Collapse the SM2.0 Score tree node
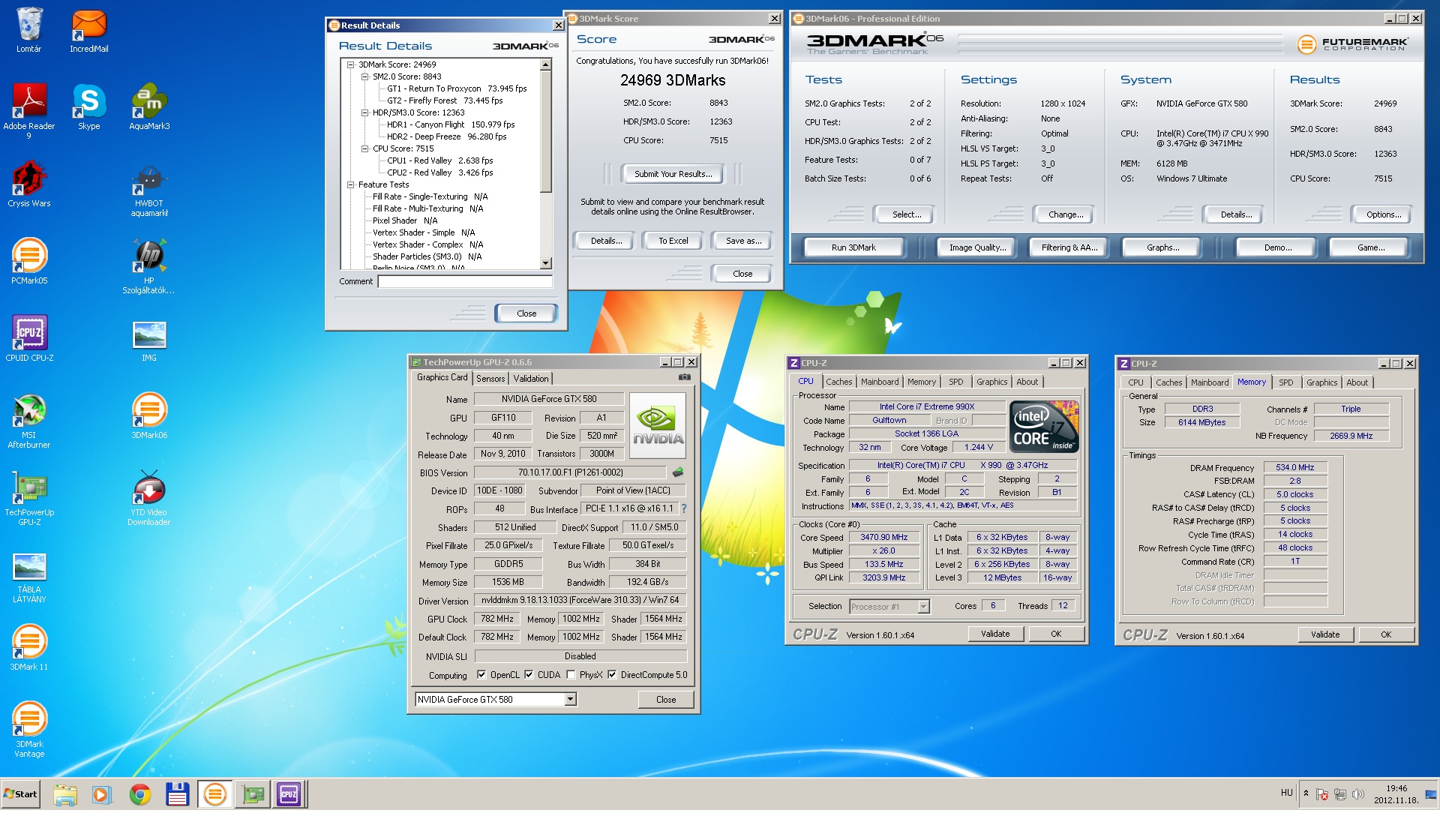This screenshot has width=1440, height=840. [x=364, y=76]
